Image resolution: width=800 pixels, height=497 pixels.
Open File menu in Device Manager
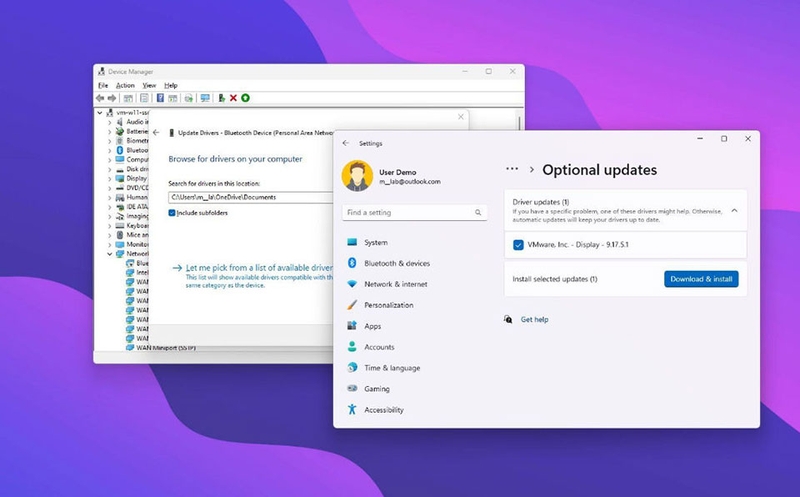click(x=103, y=85)
